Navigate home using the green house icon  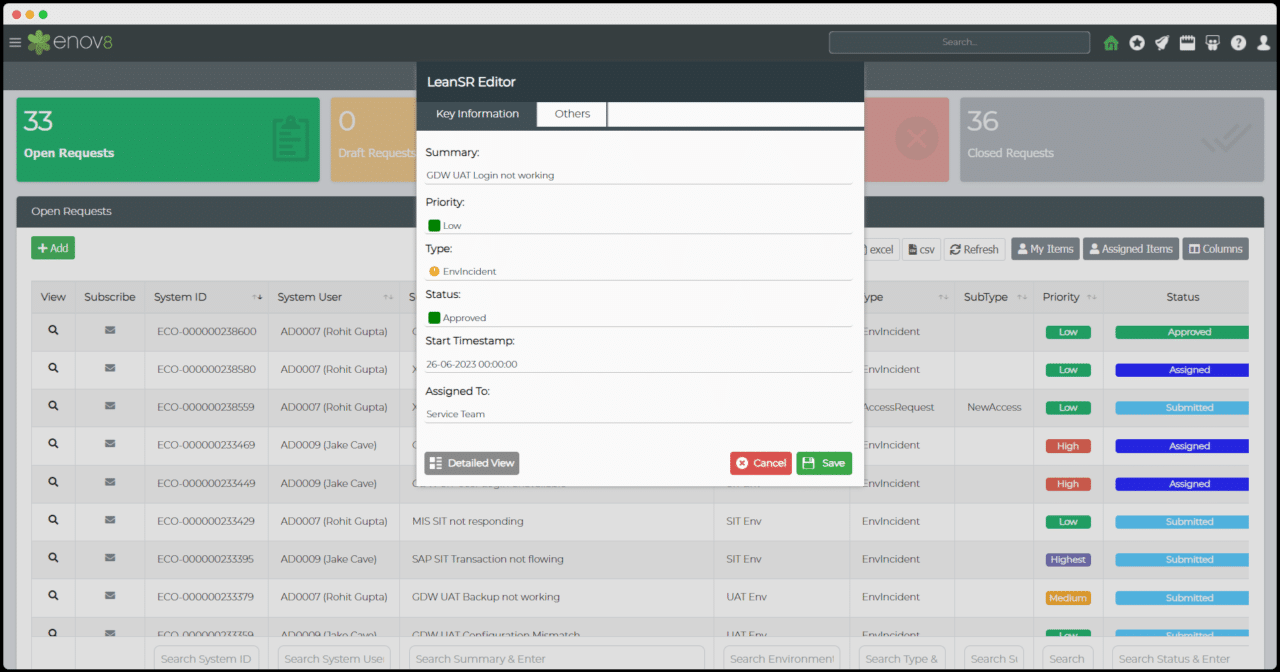tap(1110, 42)
